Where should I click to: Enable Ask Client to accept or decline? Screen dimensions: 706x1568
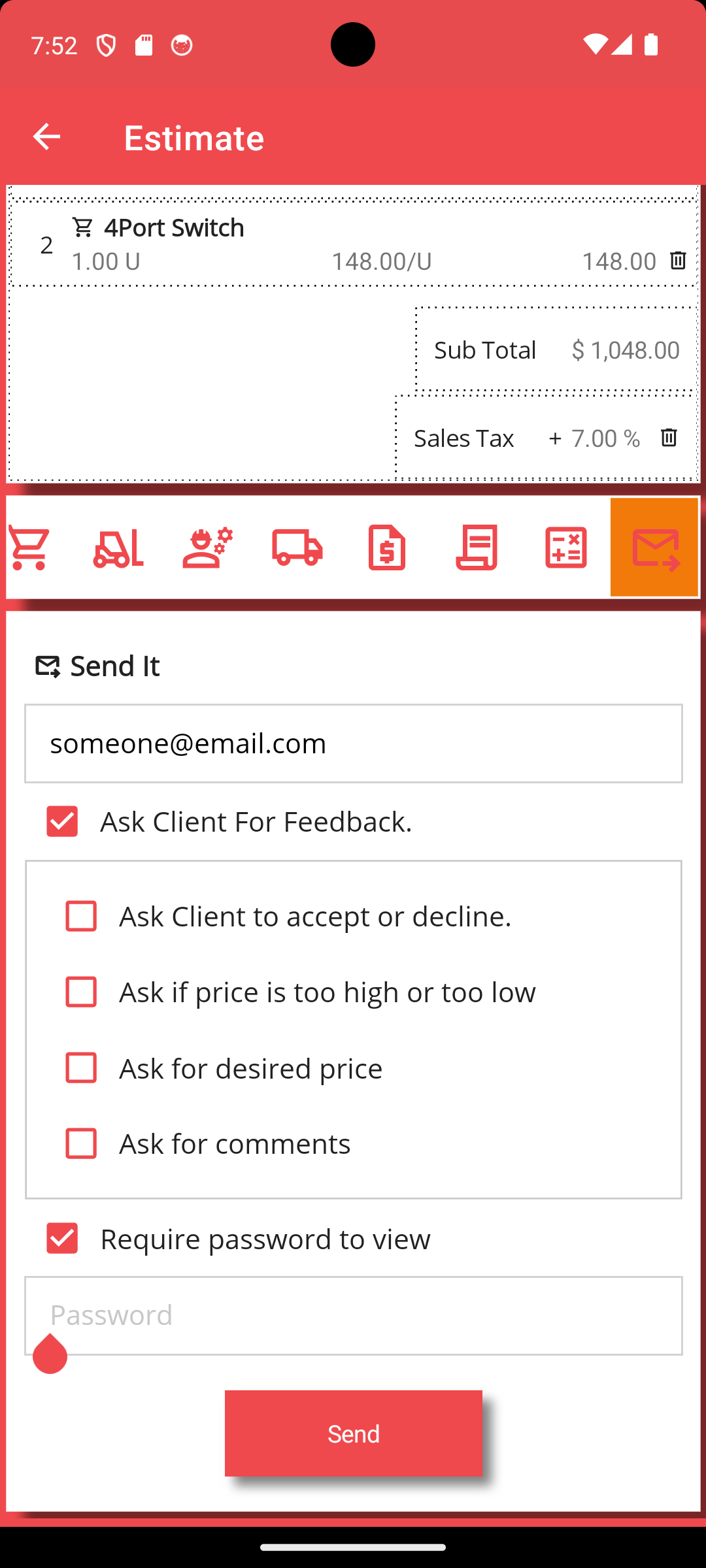tap(81, 916)
